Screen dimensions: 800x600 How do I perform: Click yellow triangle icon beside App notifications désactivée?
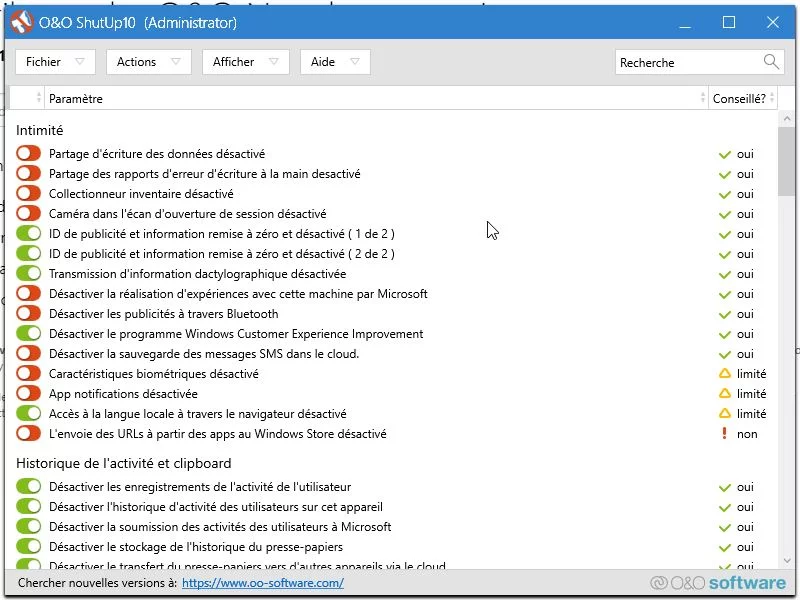point(725,394)
